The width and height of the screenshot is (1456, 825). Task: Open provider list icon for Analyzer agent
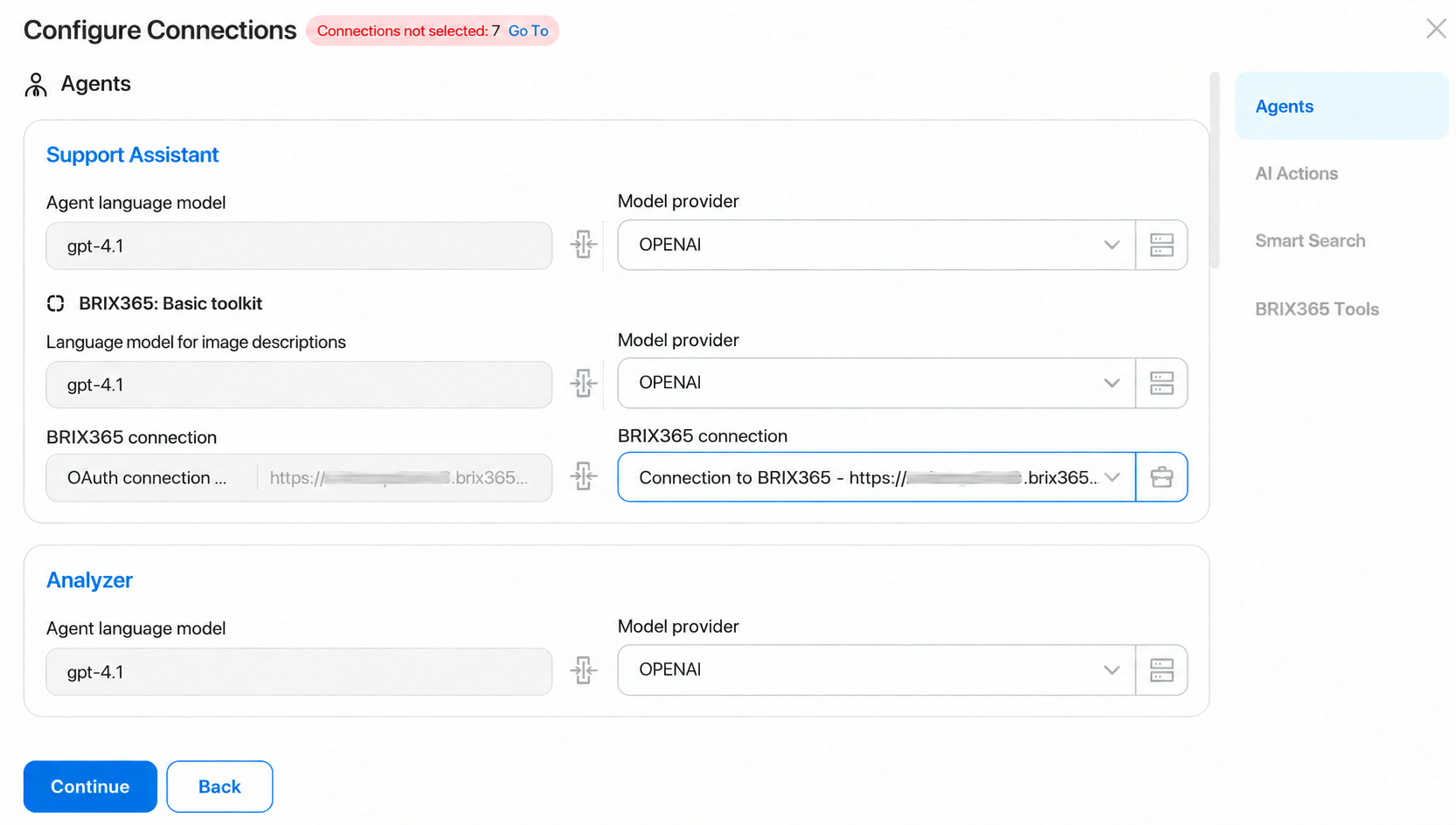coord(1161,670)
